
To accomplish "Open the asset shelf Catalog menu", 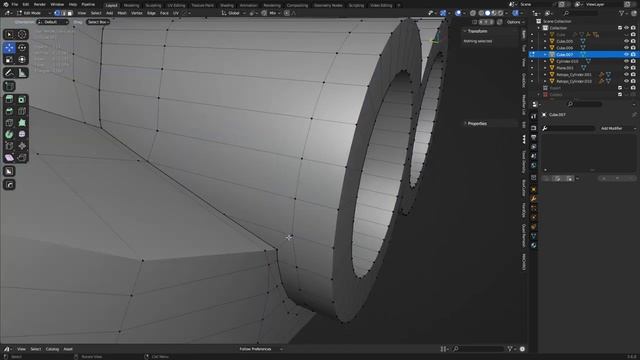I will click(52, 349).
